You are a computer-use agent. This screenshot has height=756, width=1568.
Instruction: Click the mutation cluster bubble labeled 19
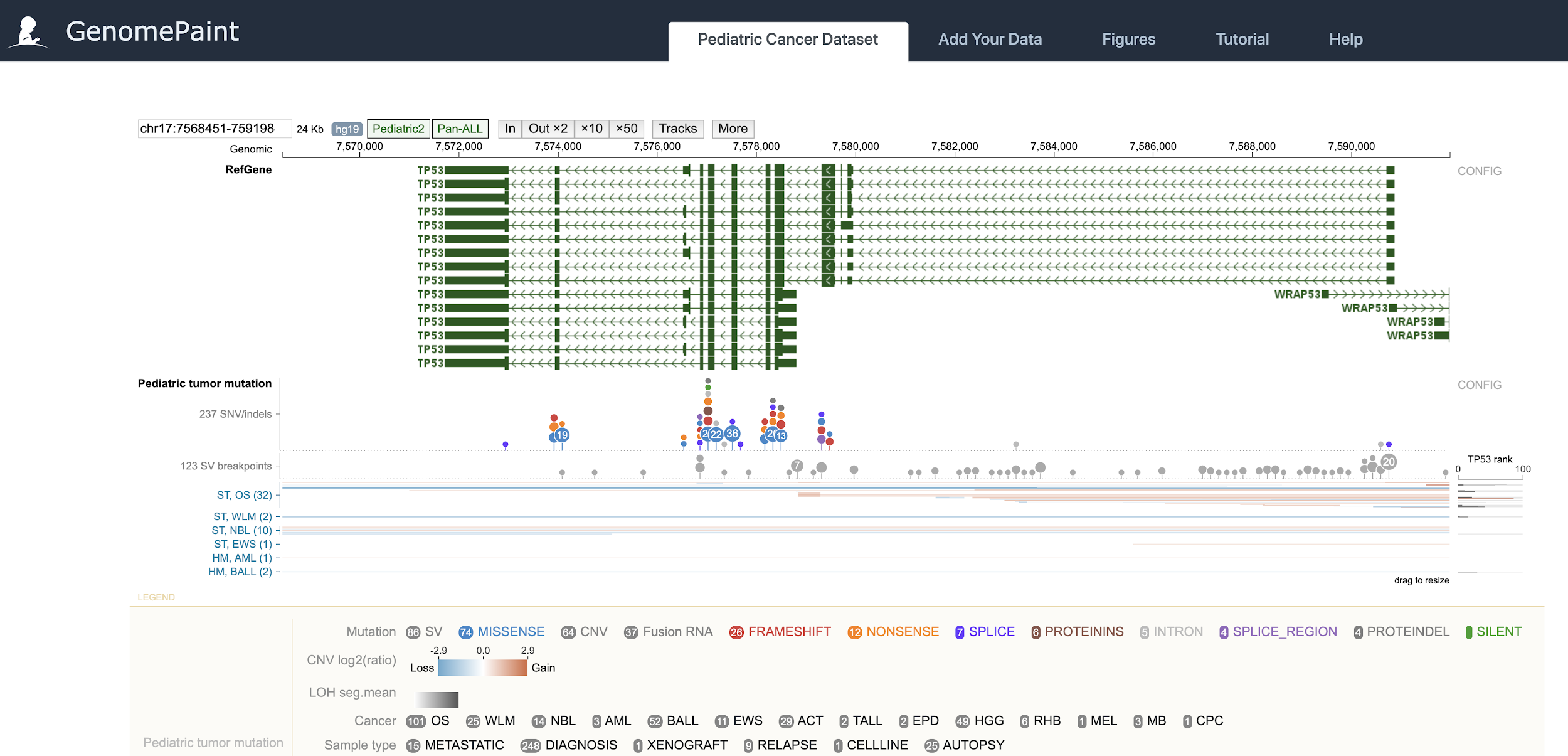[x=562, y=435]
